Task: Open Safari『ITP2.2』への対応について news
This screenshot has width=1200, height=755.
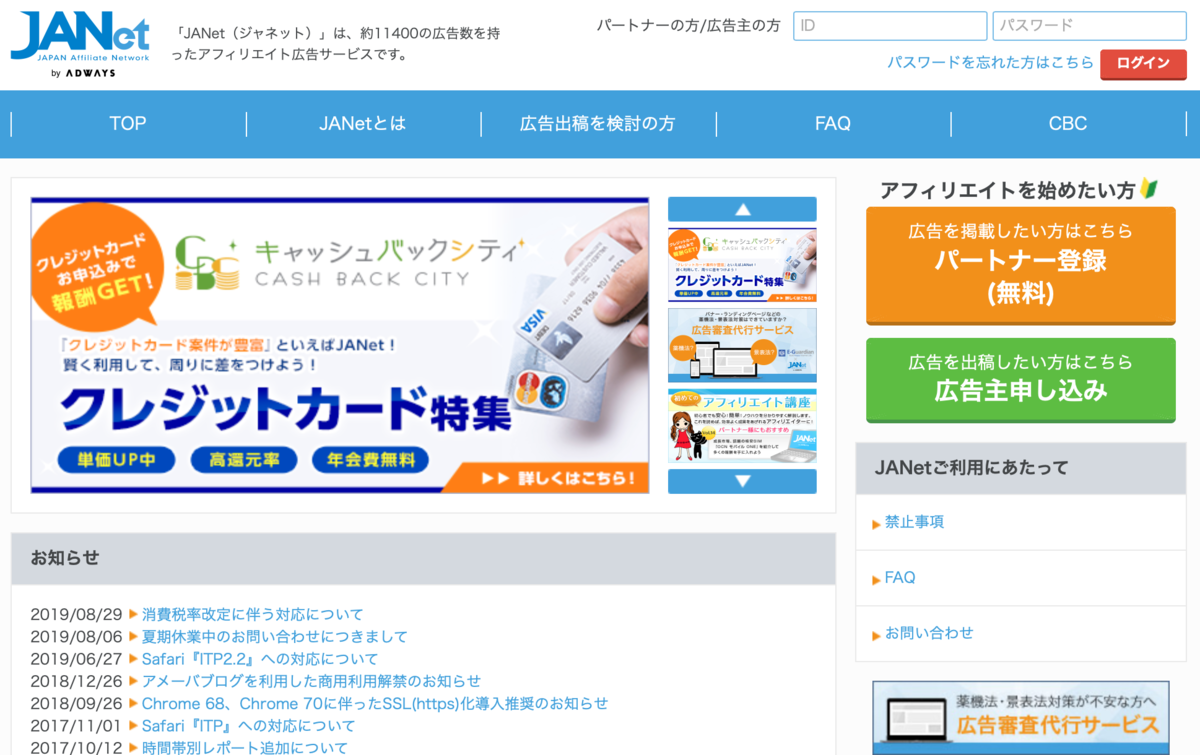Action: pyautogui.click(x=260, y=659)
